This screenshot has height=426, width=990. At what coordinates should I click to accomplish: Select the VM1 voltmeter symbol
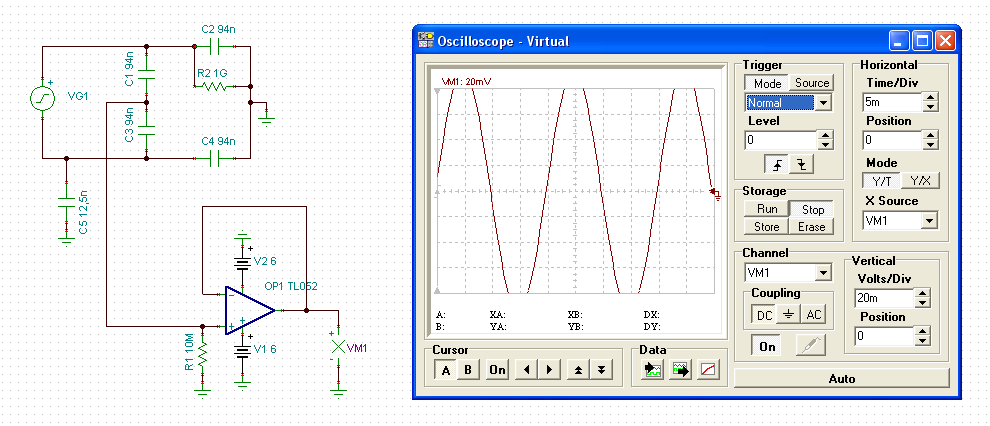click(339, 346)
